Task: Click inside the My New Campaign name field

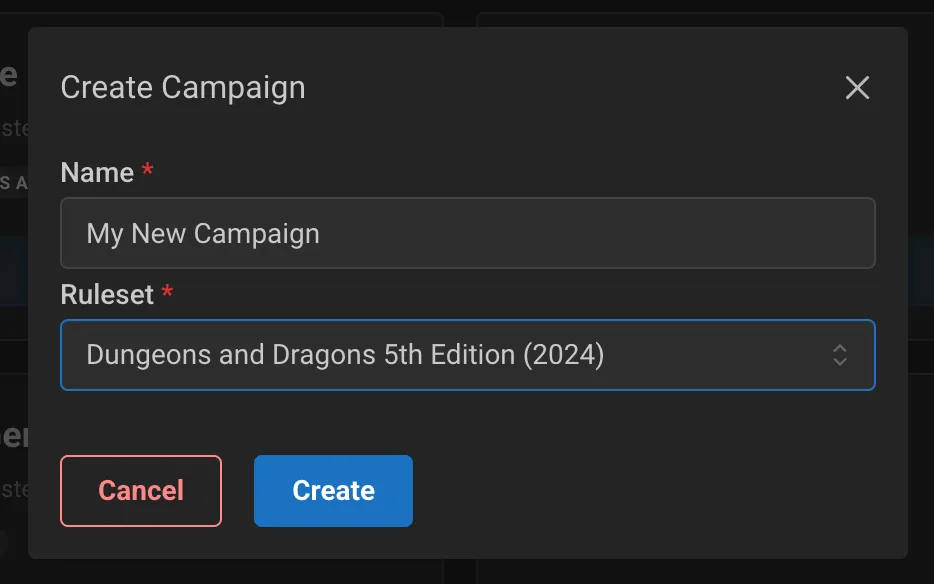Action: tap(468, 233)
